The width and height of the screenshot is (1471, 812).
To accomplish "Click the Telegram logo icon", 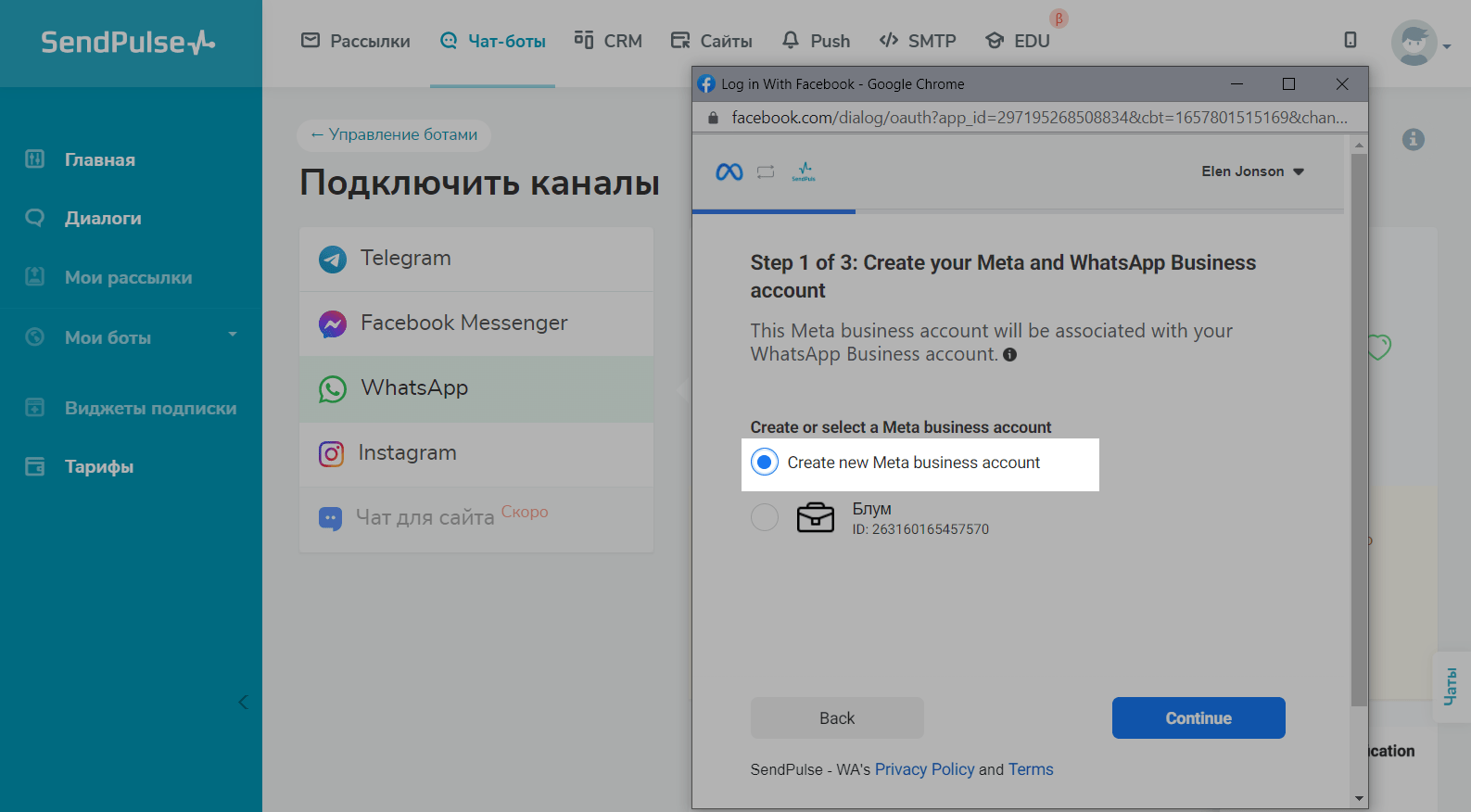I will (x=333, y=259).
